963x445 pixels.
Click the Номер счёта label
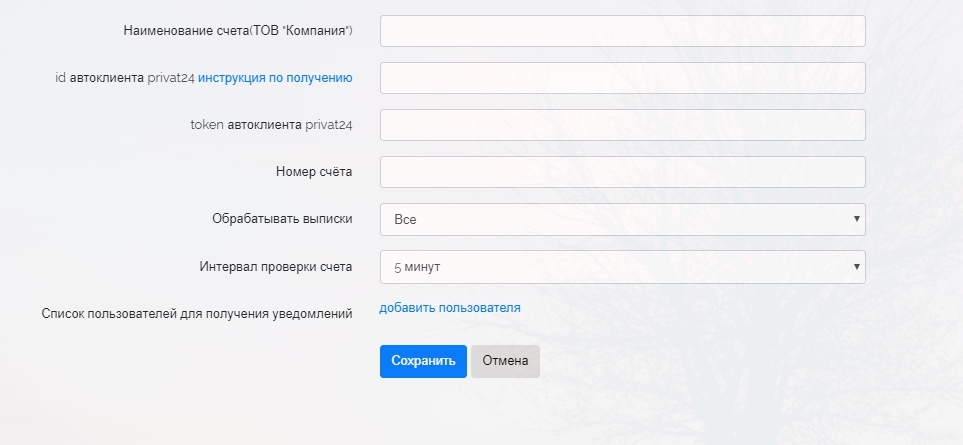[x=314, y=172]
